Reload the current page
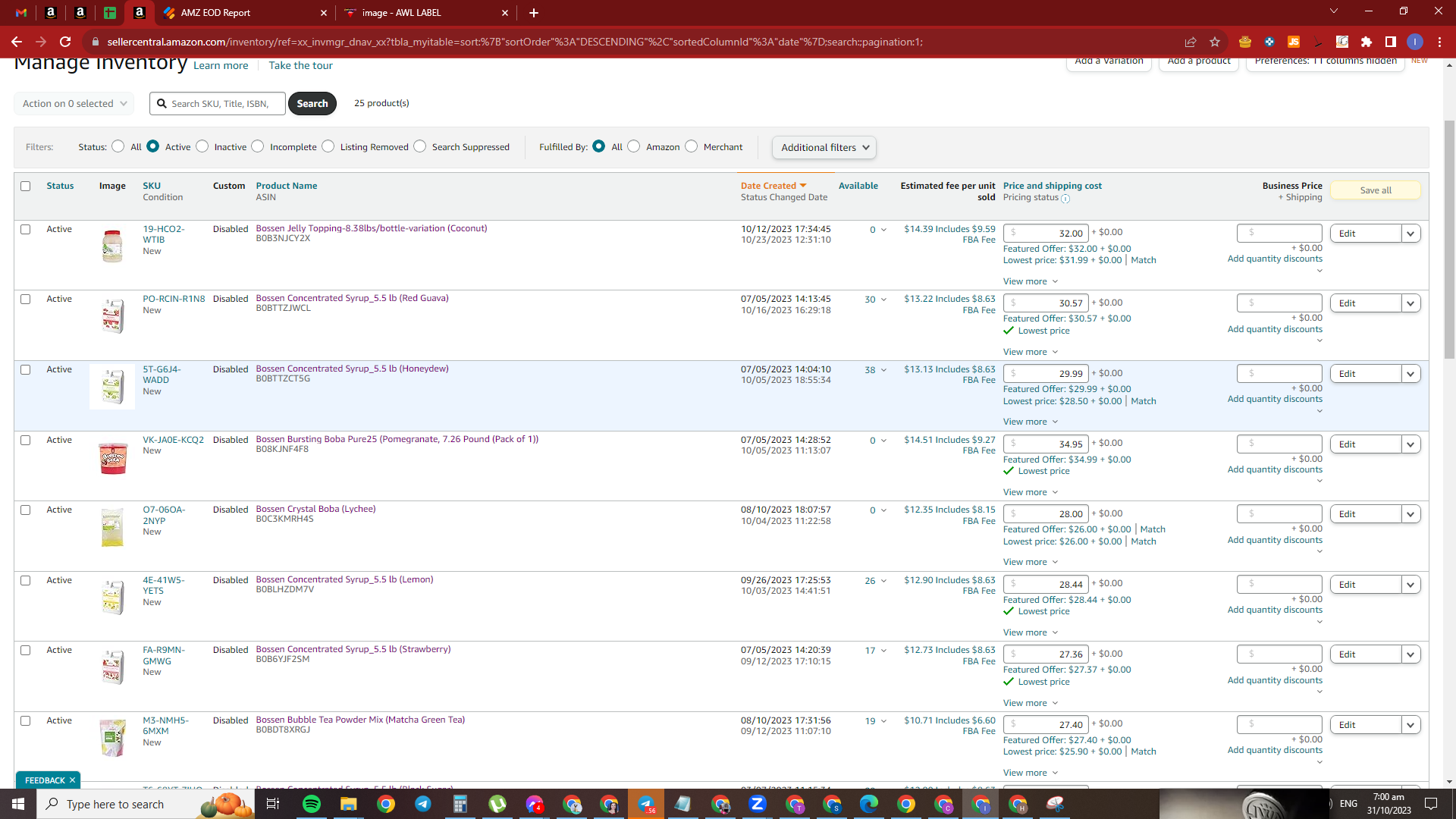The image size is (1456, 819). (x=65, y=42)
